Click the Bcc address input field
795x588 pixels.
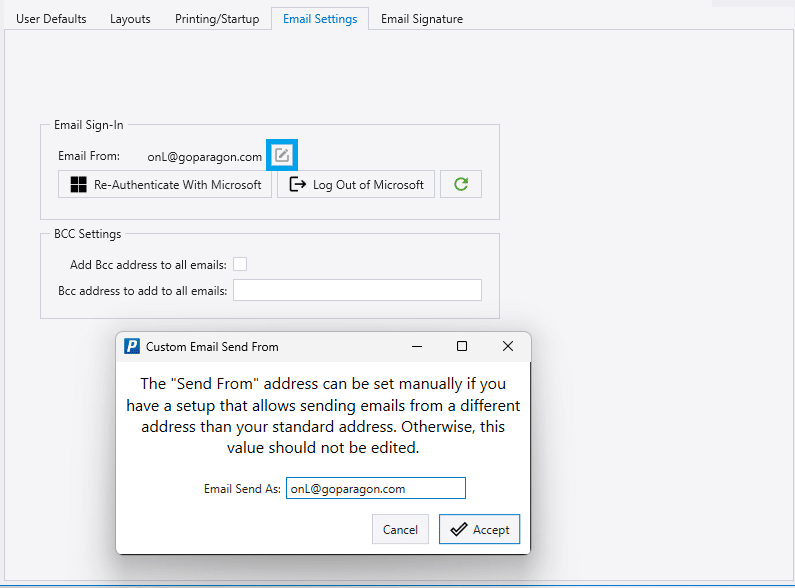point(357,290)
